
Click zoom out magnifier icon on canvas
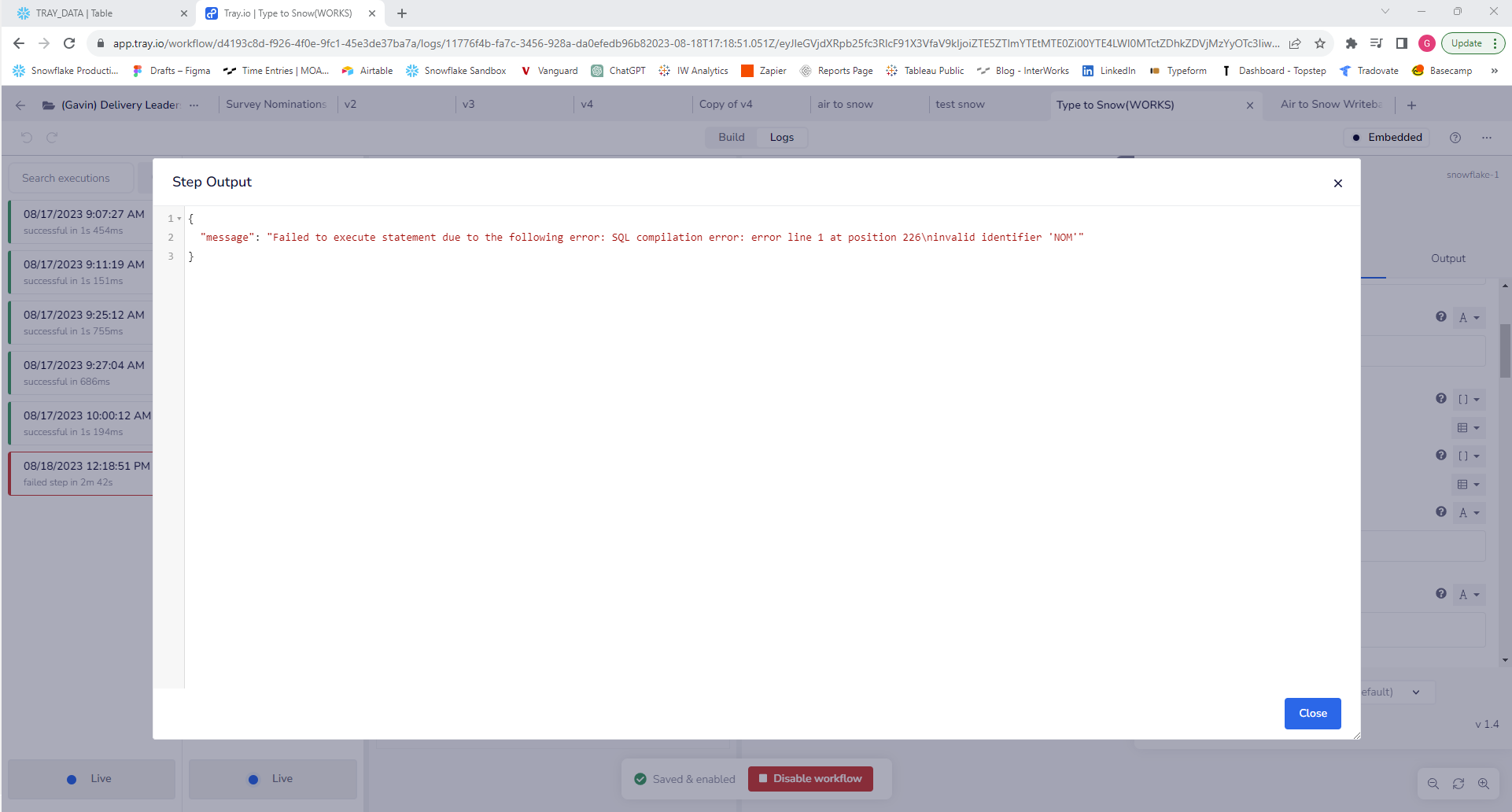[1433, 784]
